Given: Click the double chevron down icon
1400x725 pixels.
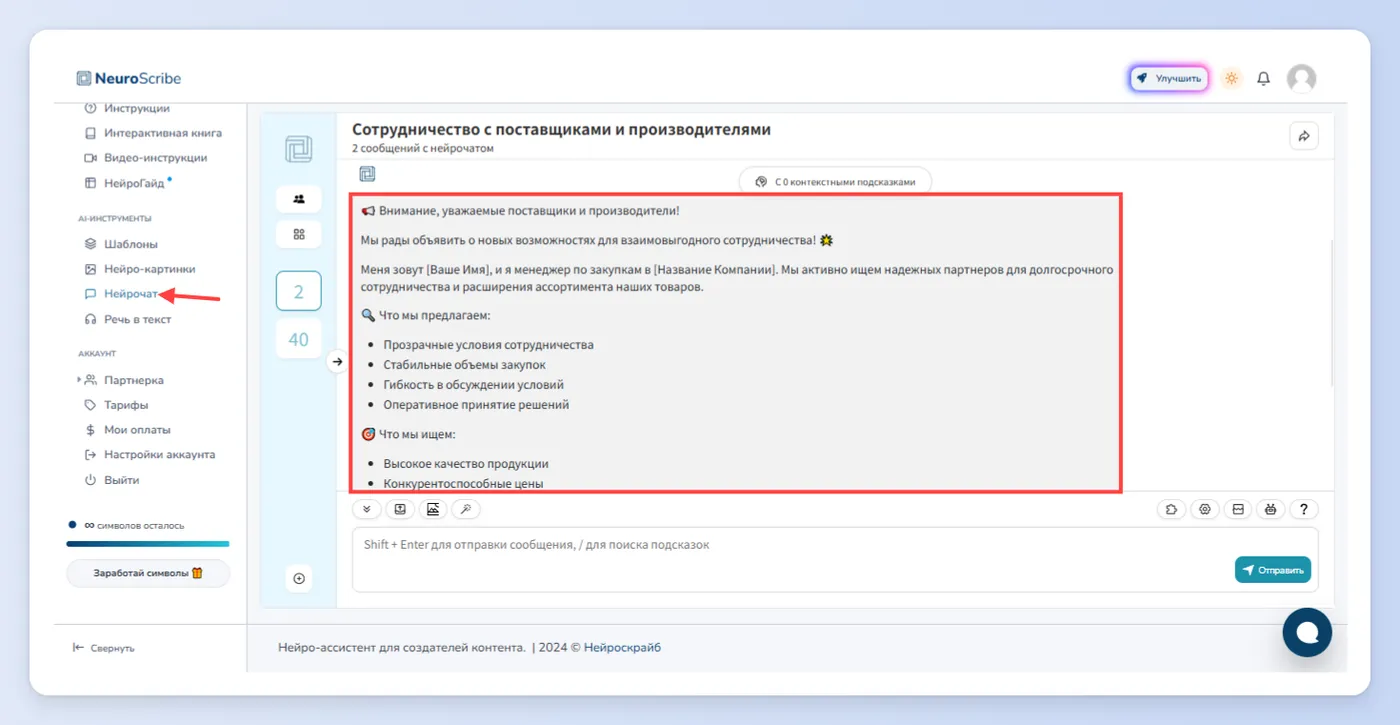Looking at the screenshot, I should coord(366,509).
